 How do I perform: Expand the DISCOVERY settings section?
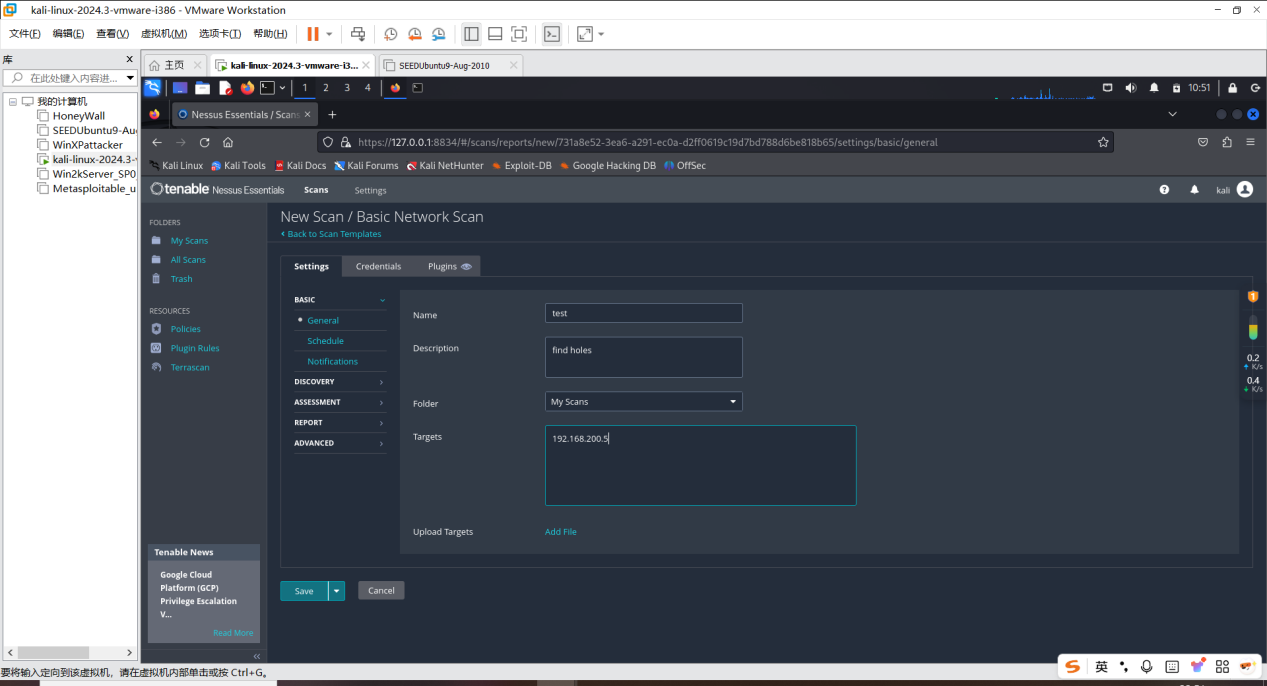339,382
